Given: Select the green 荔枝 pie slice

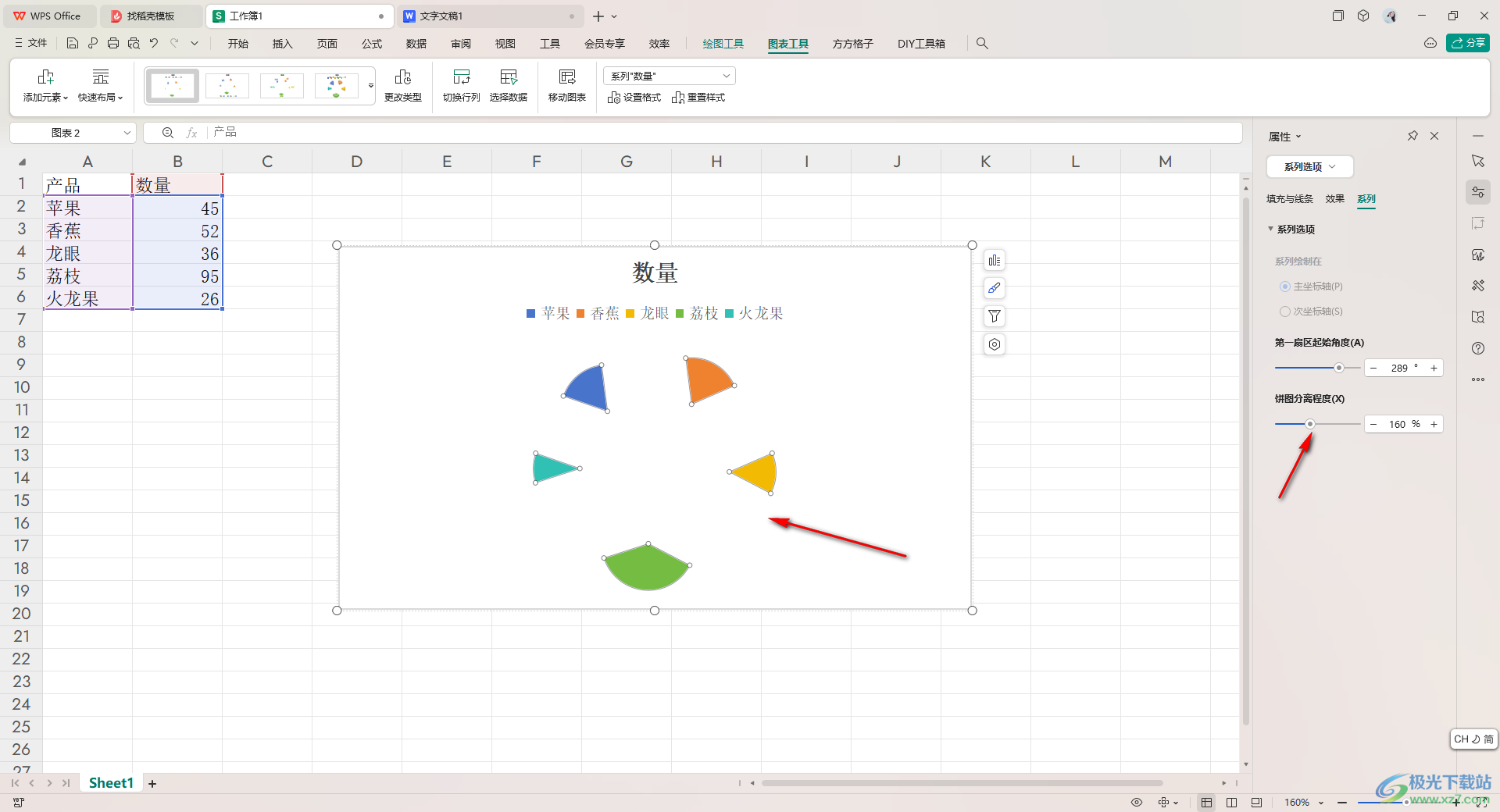Looking at the screenshot, I should pos(647,570).
